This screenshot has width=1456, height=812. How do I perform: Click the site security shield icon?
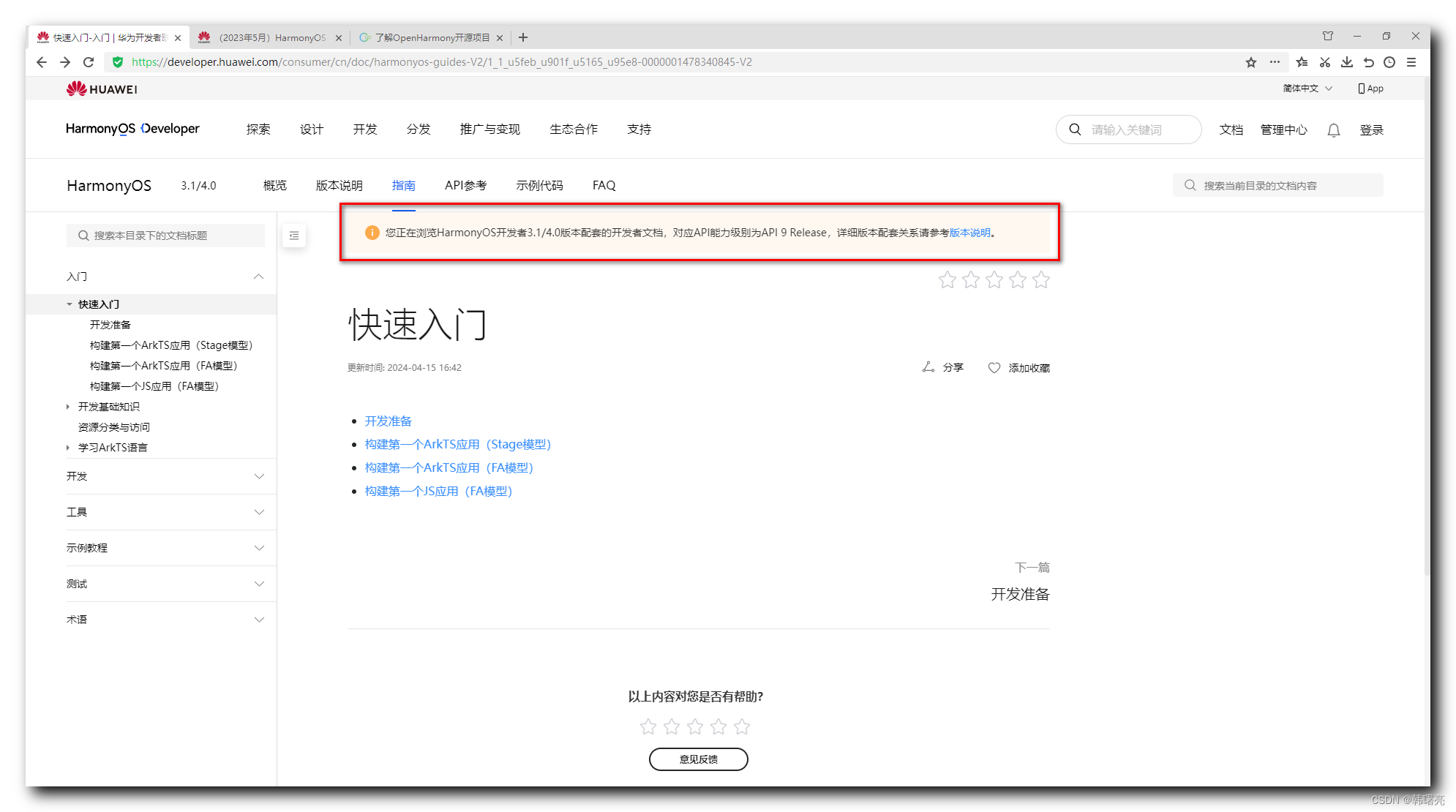pos(118,62)
